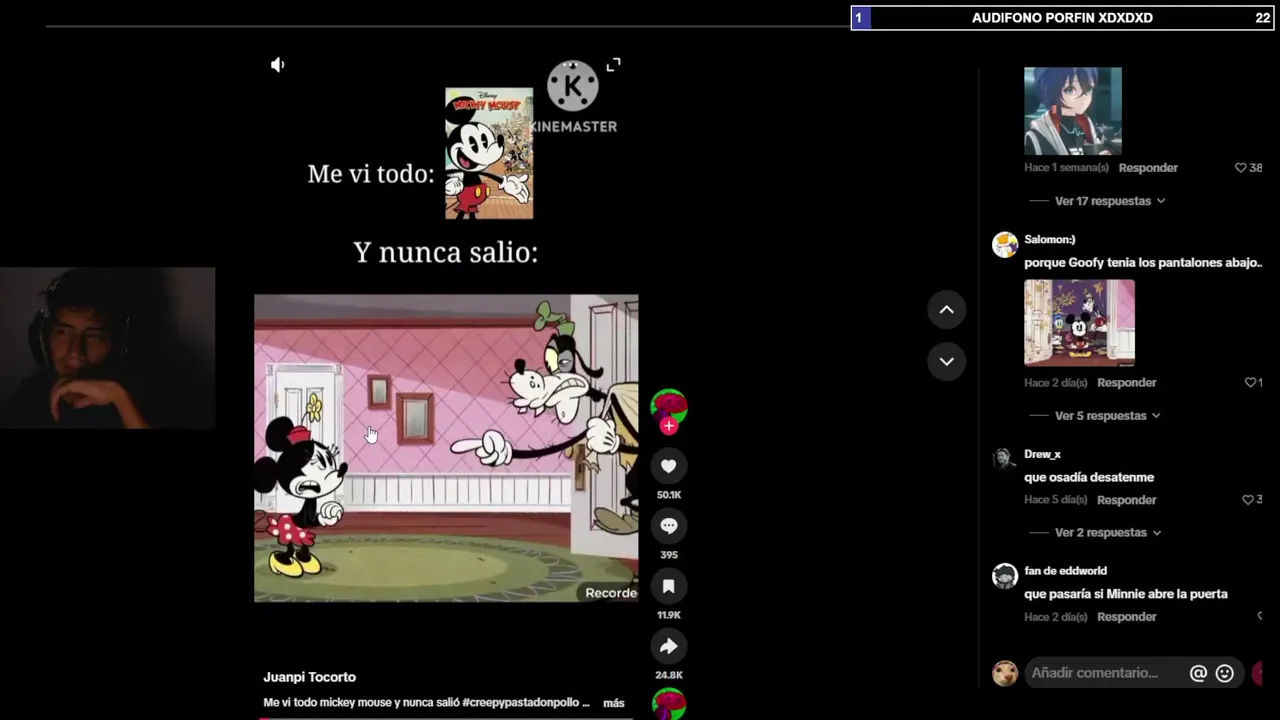This screenshot has height=720, width=1280.
Task: Click Responder under the anime image comment
Action: click(1148, 168)
